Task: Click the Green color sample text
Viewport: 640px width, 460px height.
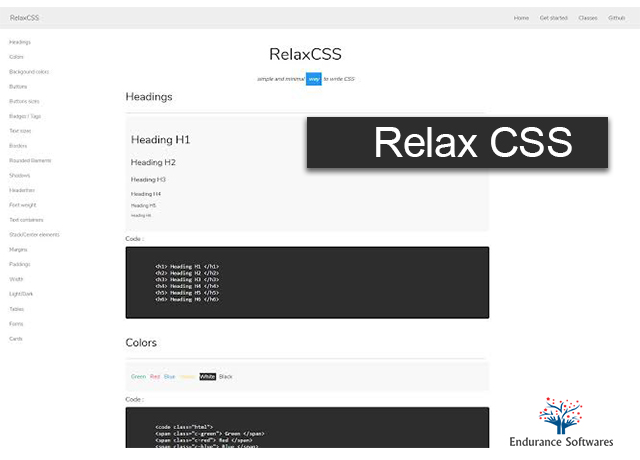Action: tap(138, 376)
